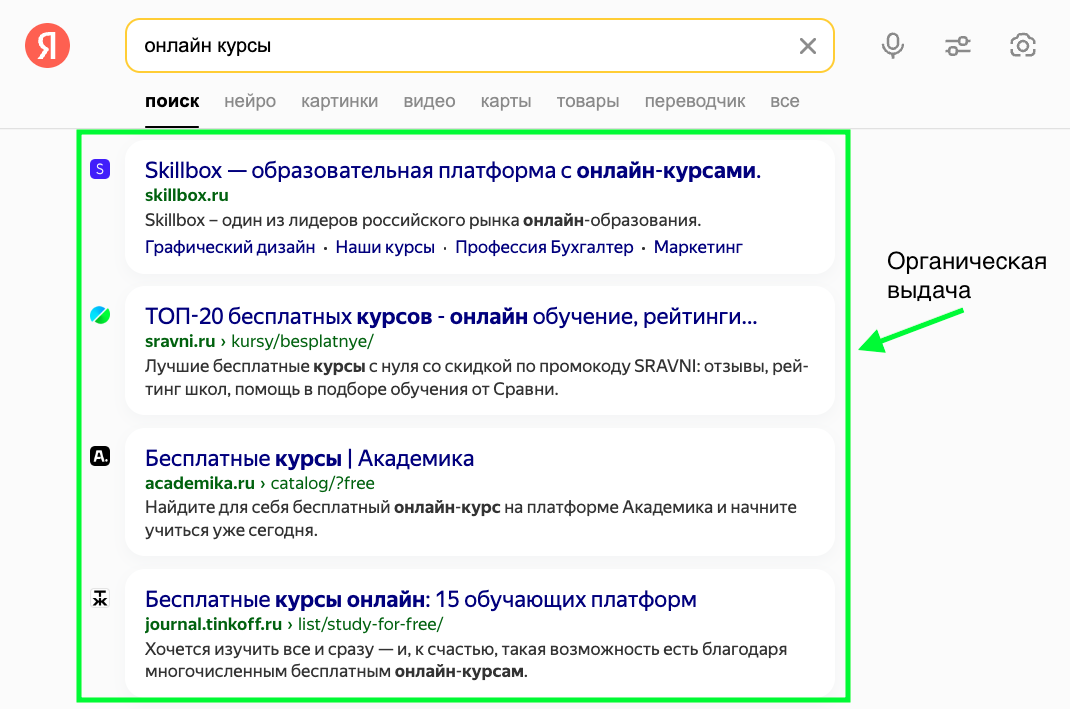Open 'Профессия Бухгалтер' sitelink

(544, 247)
